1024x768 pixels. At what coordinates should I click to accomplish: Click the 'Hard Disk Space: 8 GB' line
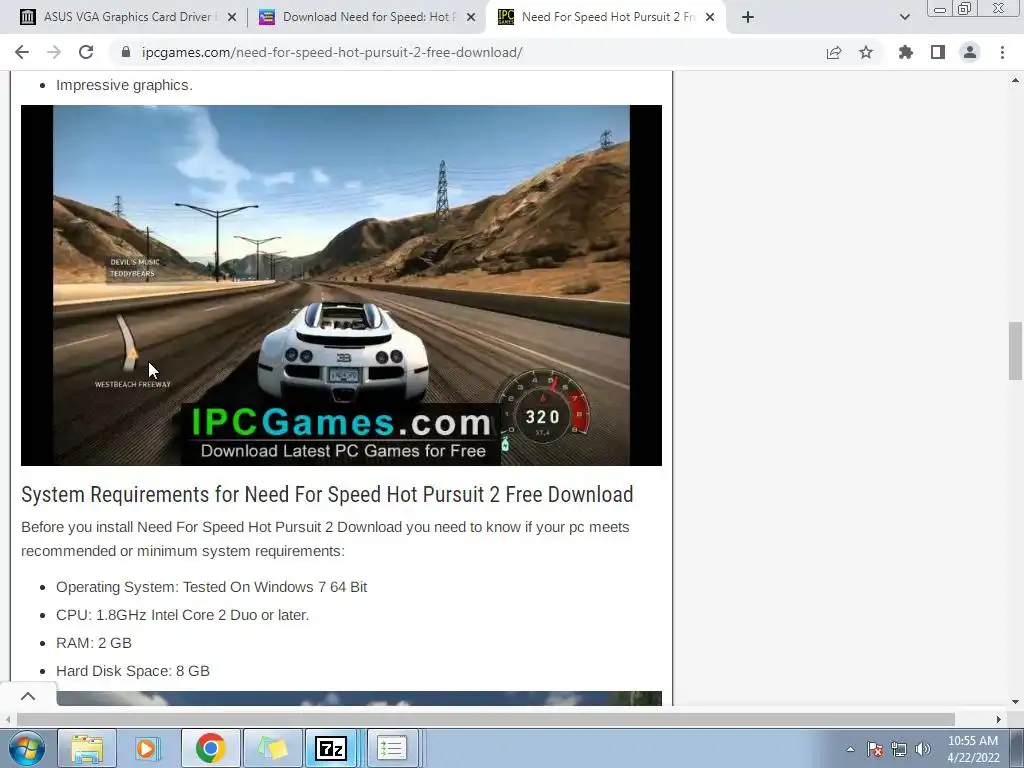133,671
